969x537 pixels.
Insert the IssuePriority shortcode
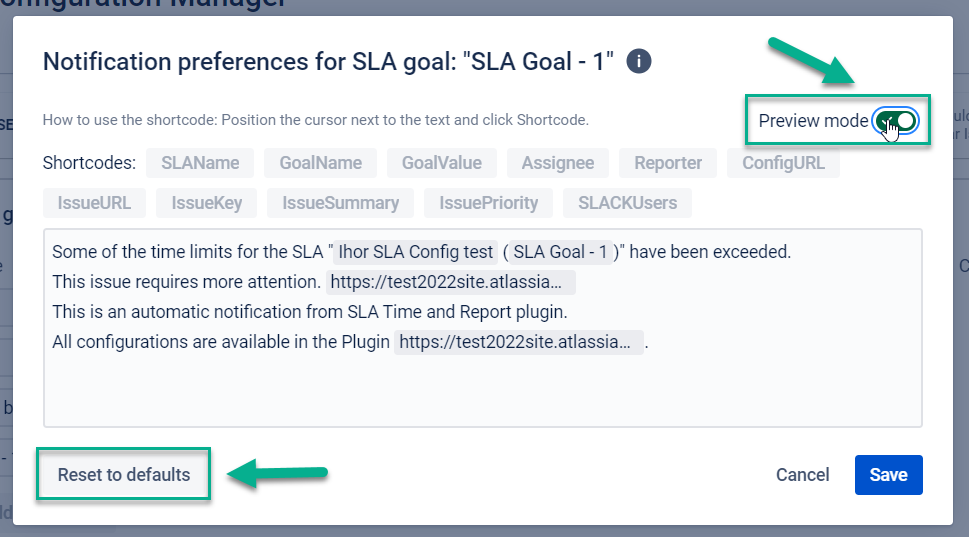(x=488, y=203)
